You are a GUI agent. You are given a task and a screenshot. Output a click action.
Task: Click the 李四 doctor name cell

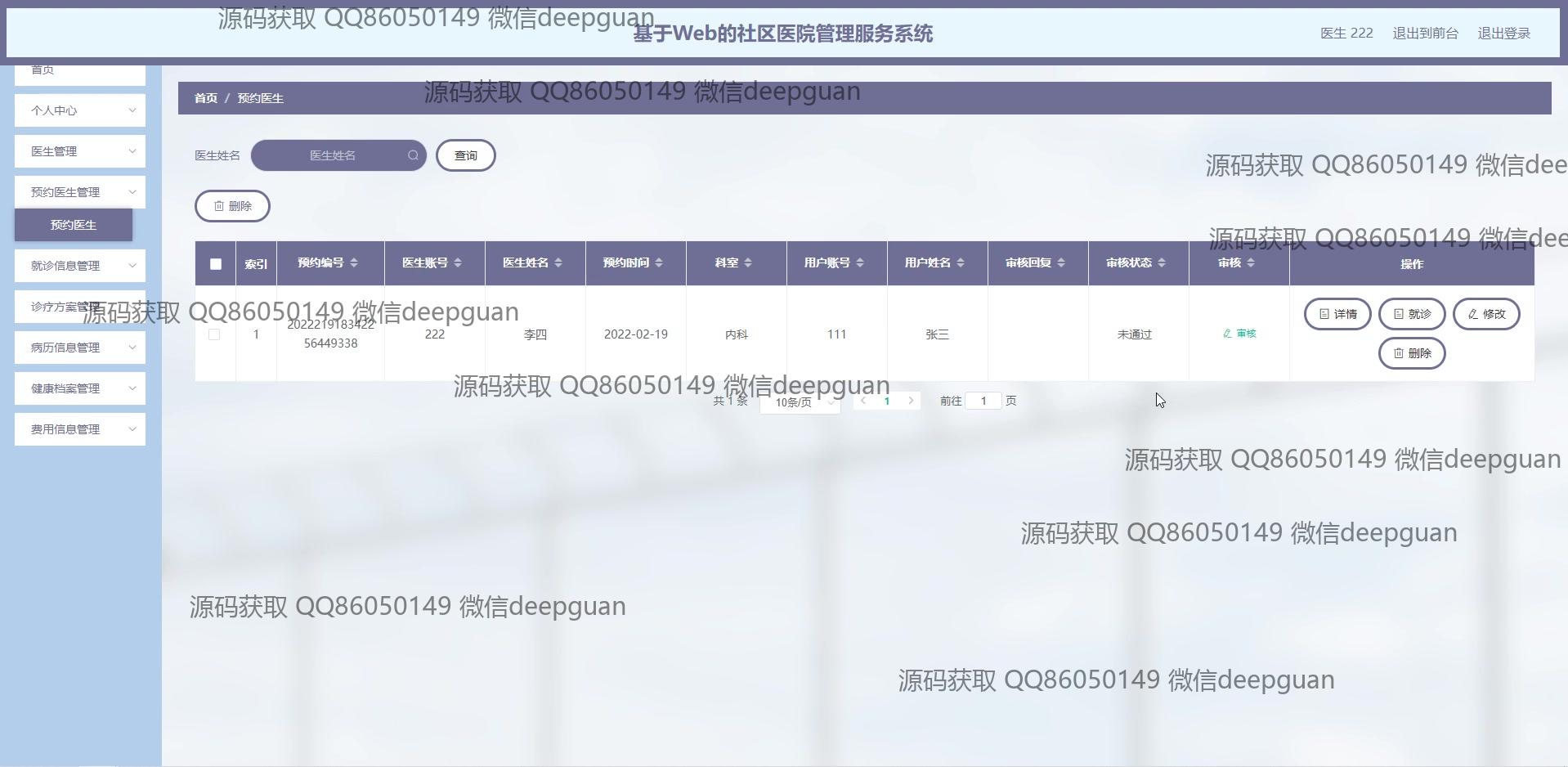[535, 334]
